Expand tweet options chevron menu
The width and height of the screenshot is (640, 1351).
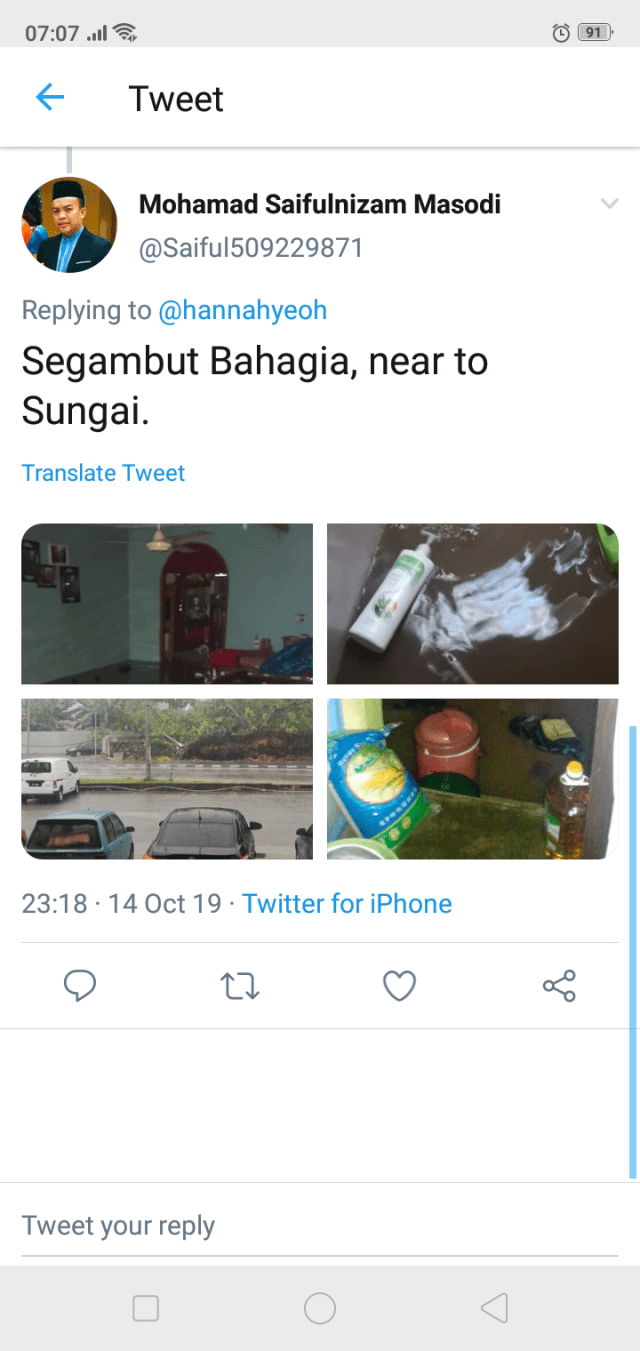tap(609, 204)
